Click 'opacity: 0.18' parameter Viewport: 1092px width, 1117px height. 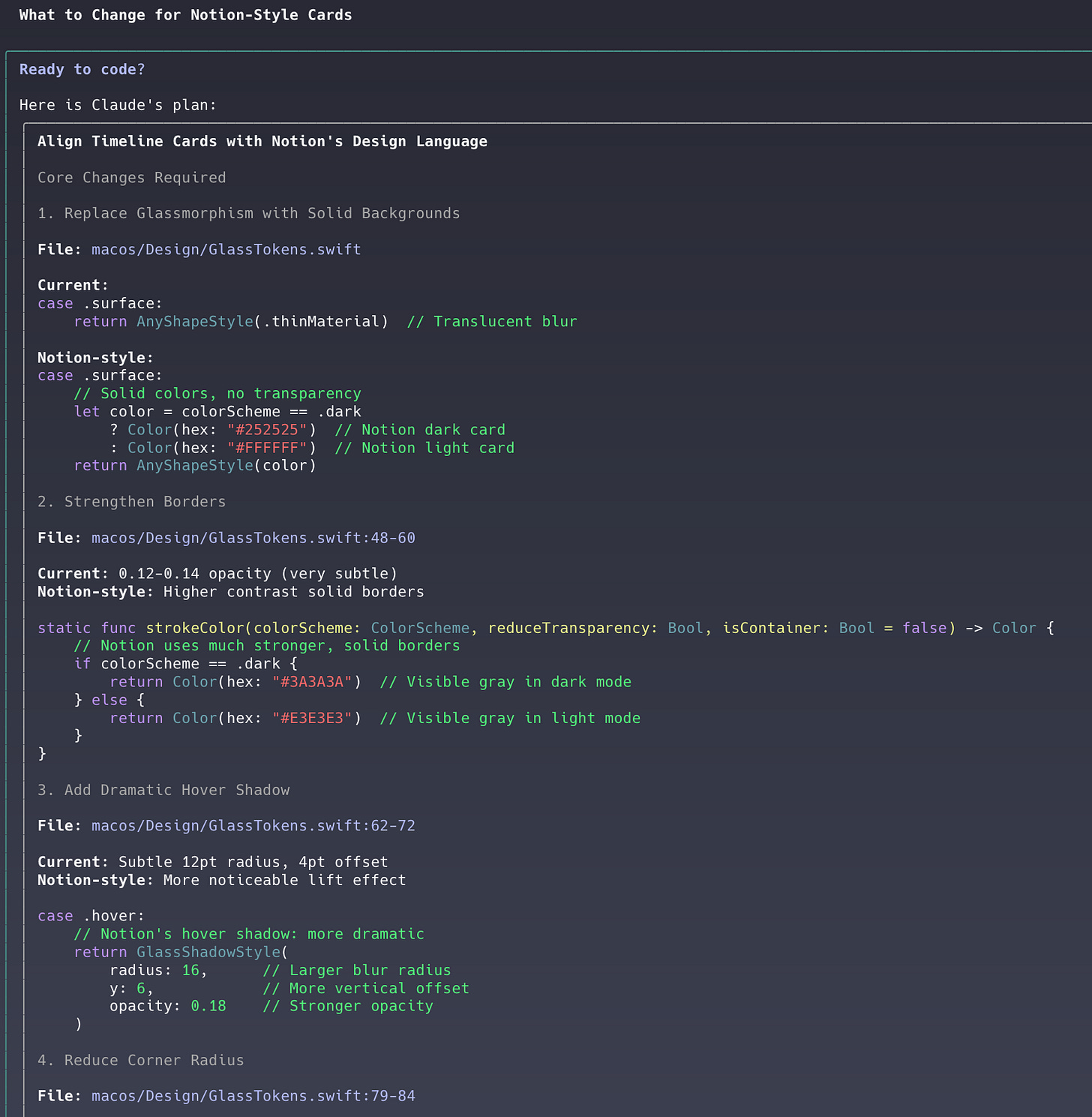pos(168,1005)
